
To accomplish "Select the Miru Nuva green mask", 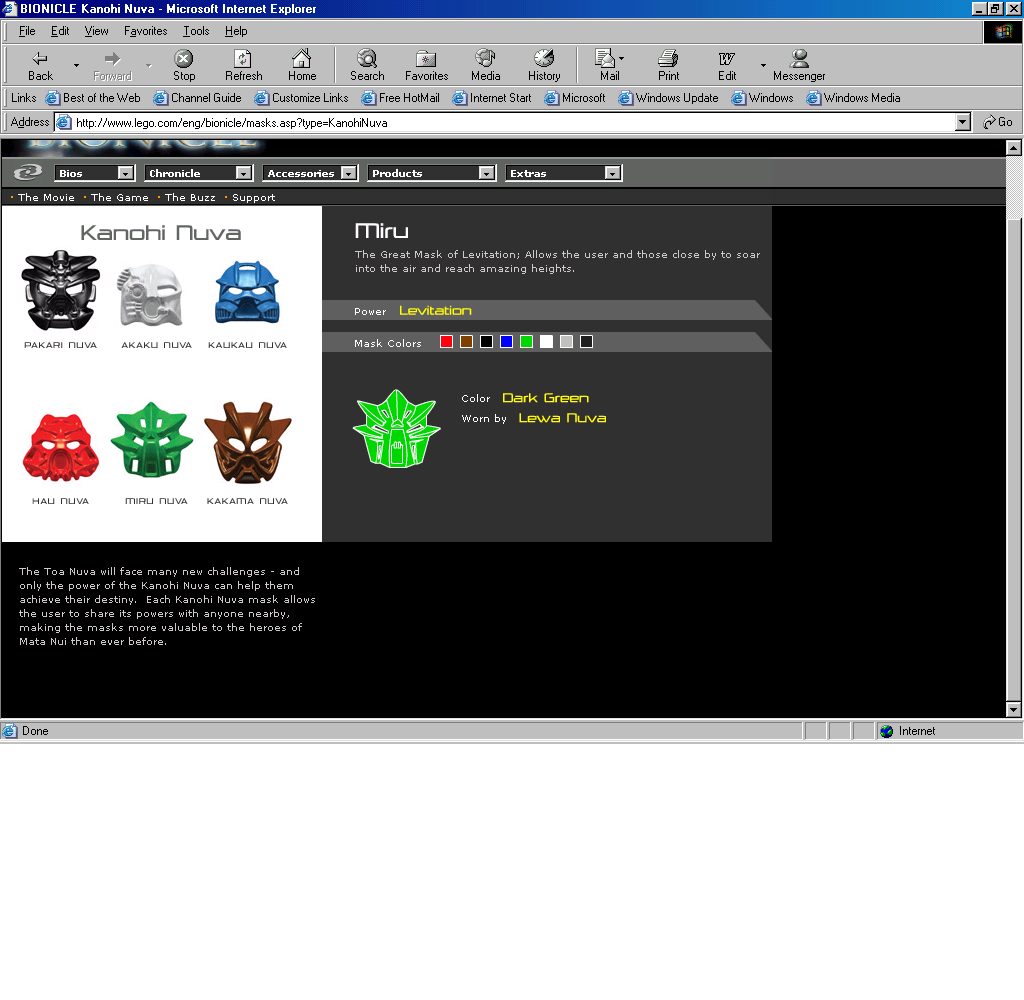I will click(152, 440).
